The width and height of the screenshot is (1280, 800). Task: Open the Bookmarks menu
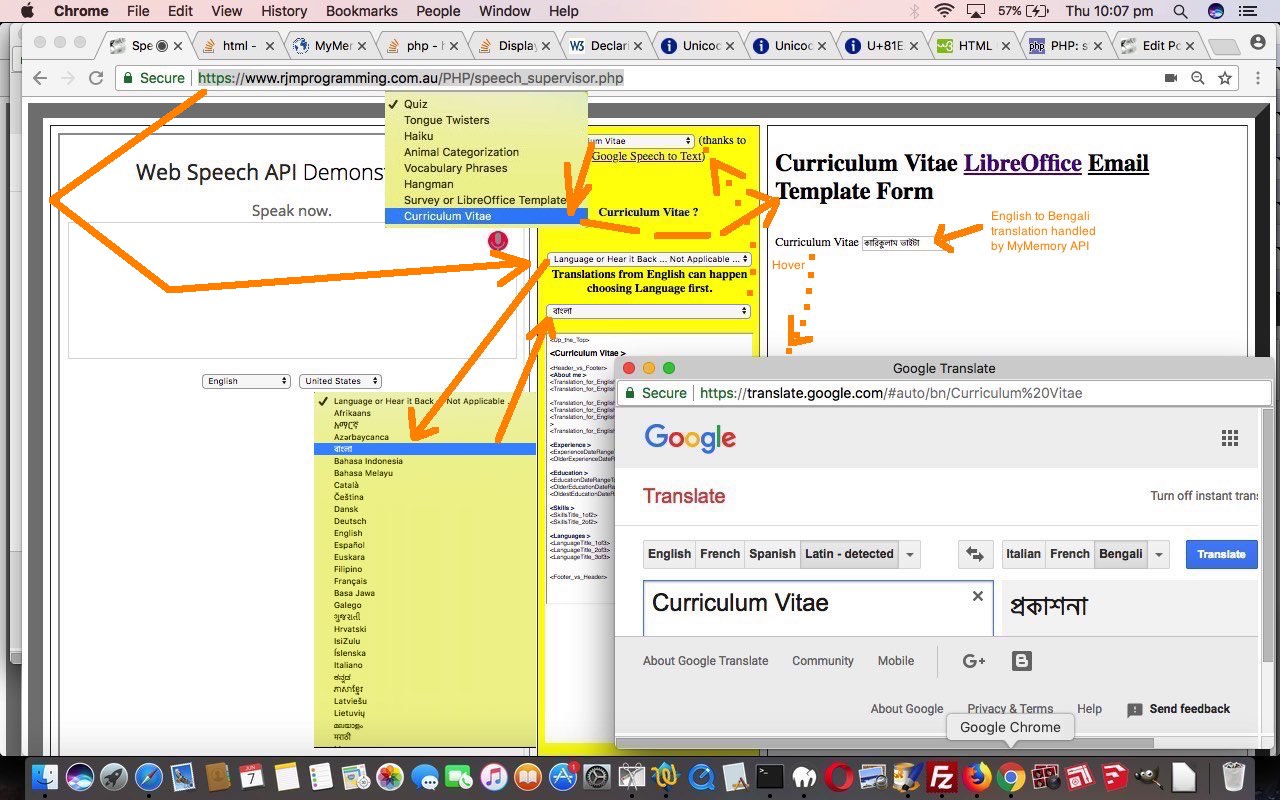361,11
